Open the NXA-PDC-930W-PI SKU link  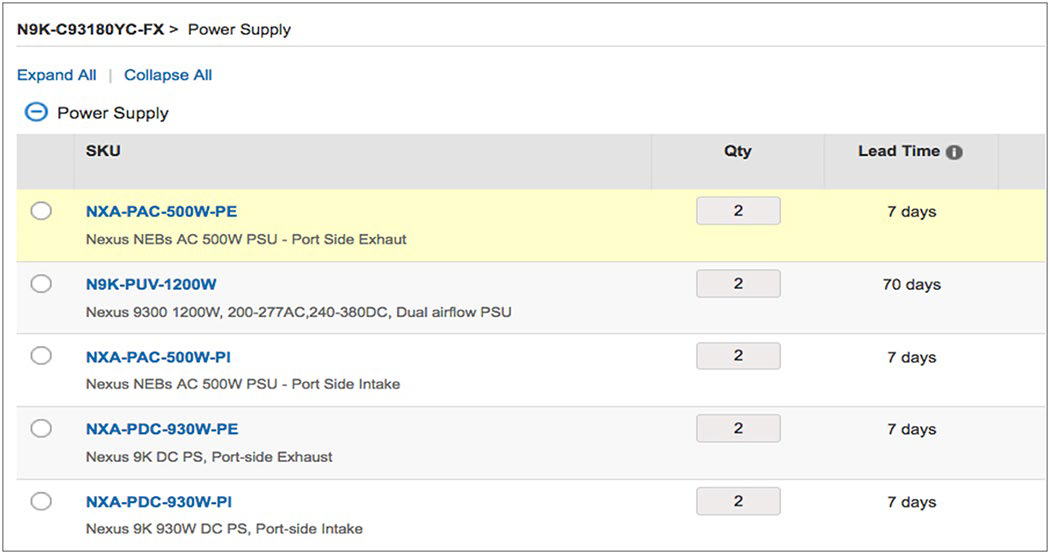click(x=159, y=502)
